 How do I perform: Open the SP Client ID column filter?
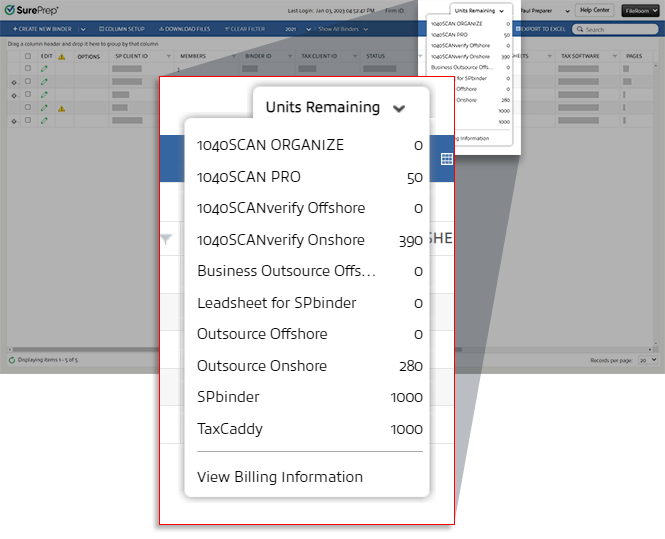tap(169, 56)
